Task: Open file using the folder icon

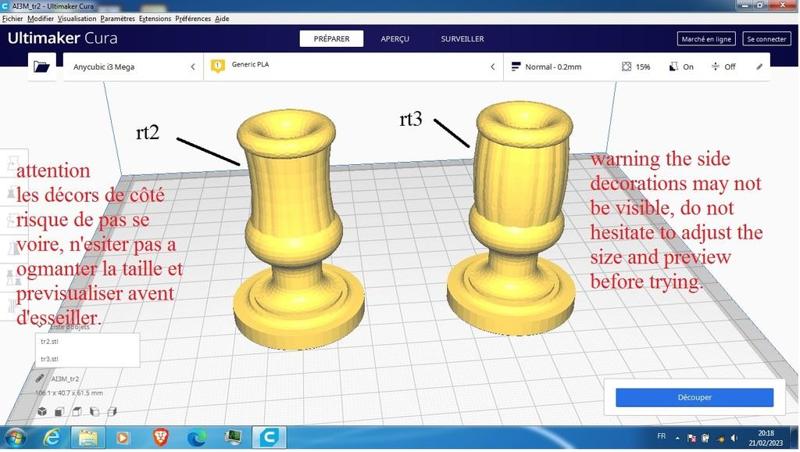Action: coord(41,67)
